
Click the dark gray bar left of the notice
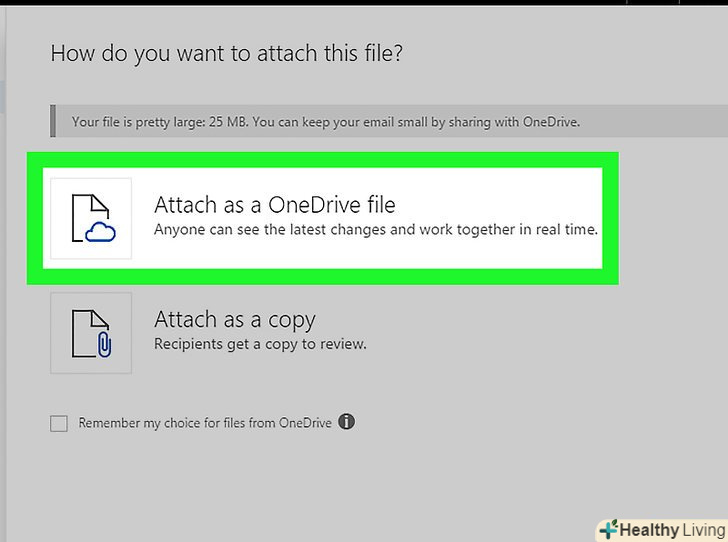coord(53,123)
